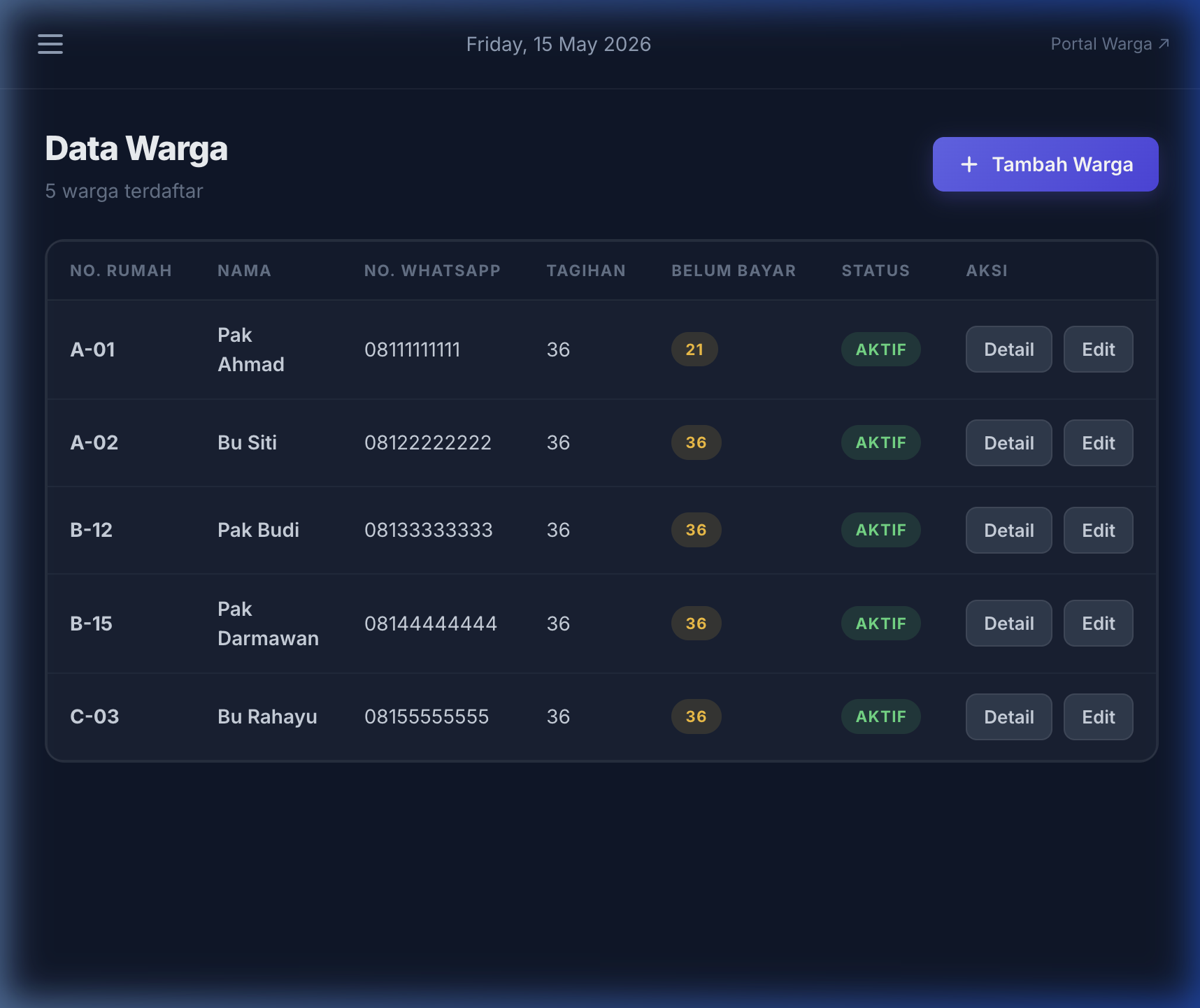Edit the C-03 Bu Rahayu row
The height and width of the screenshot is (1008, 1200).
(x=1098, y=717)
